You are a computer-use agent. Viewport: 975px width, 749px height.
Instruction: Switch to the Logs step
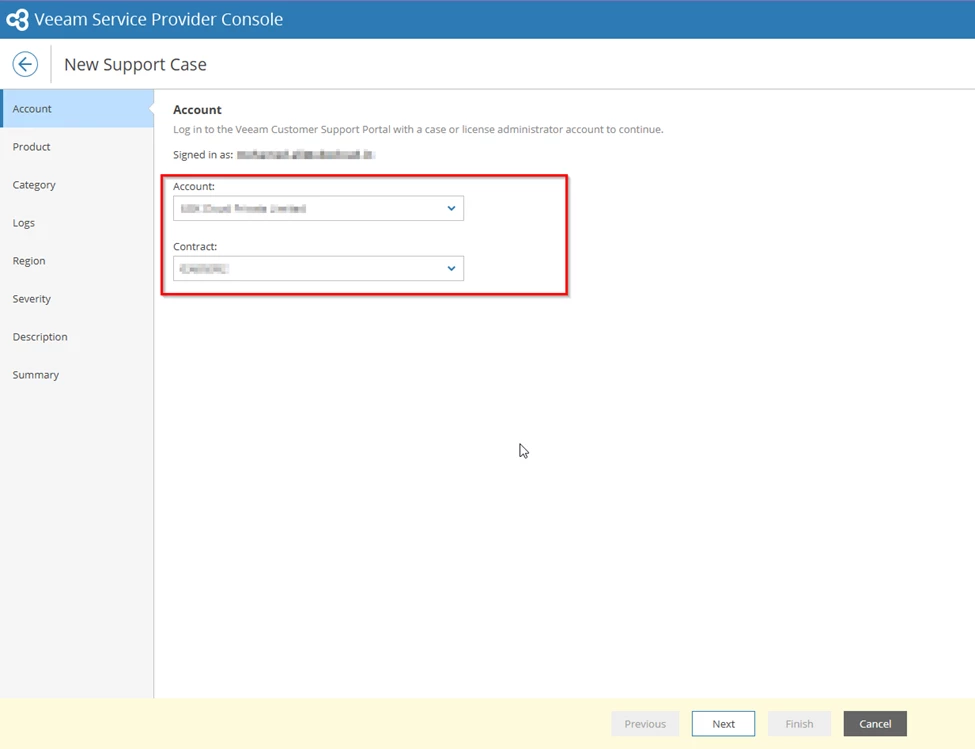77,223
